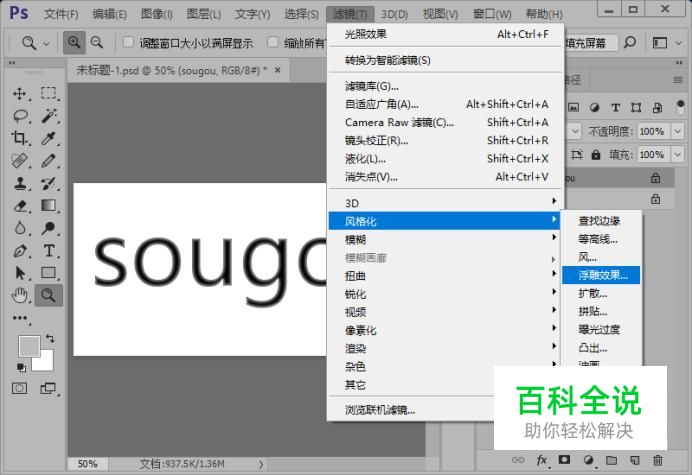The image size is (692, 475).
Task: Open 滤镜库(G) filter gallery
Action: click(444, 86)
